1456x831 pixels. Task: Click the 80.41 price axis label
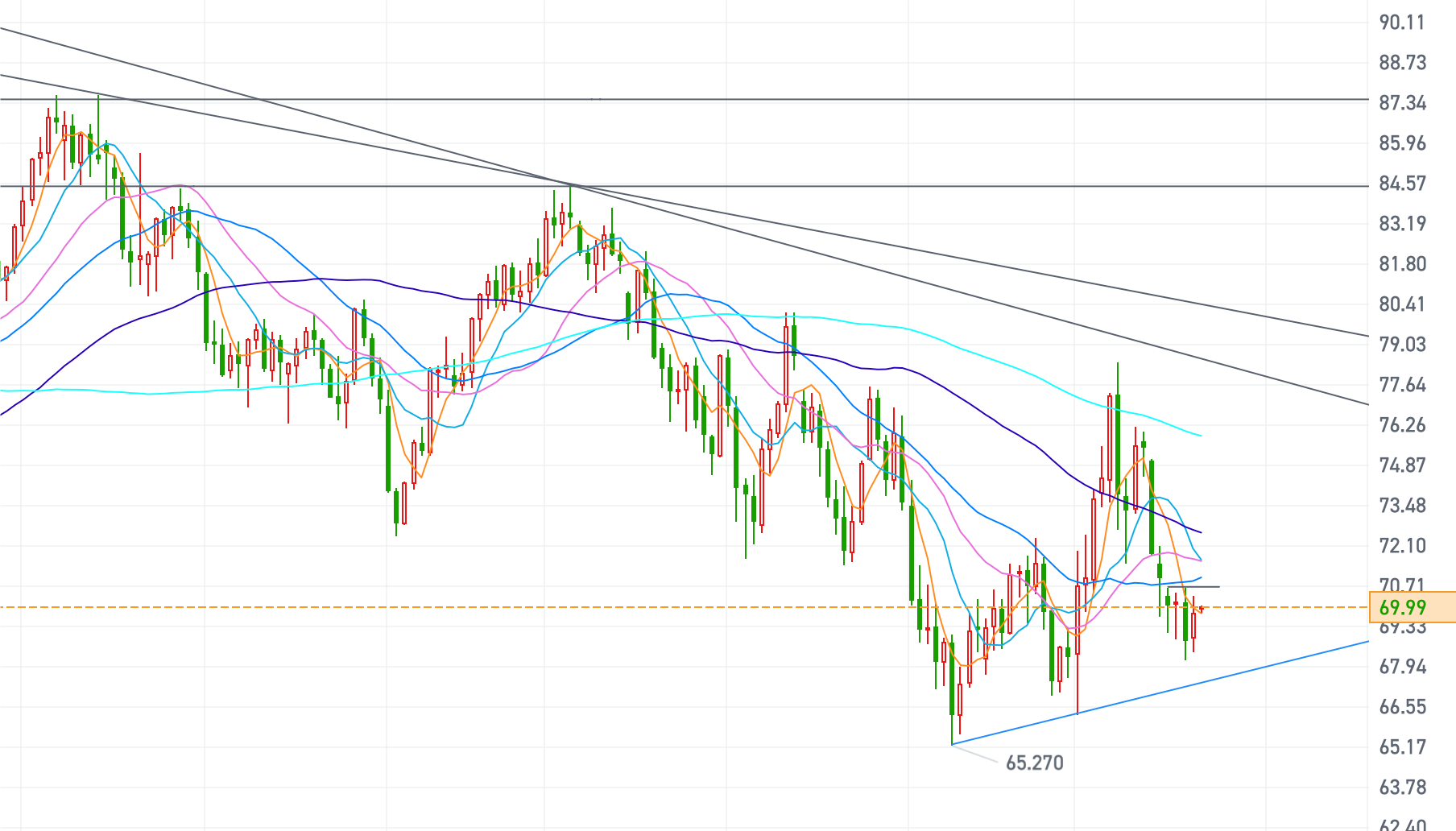[1402, 304]
